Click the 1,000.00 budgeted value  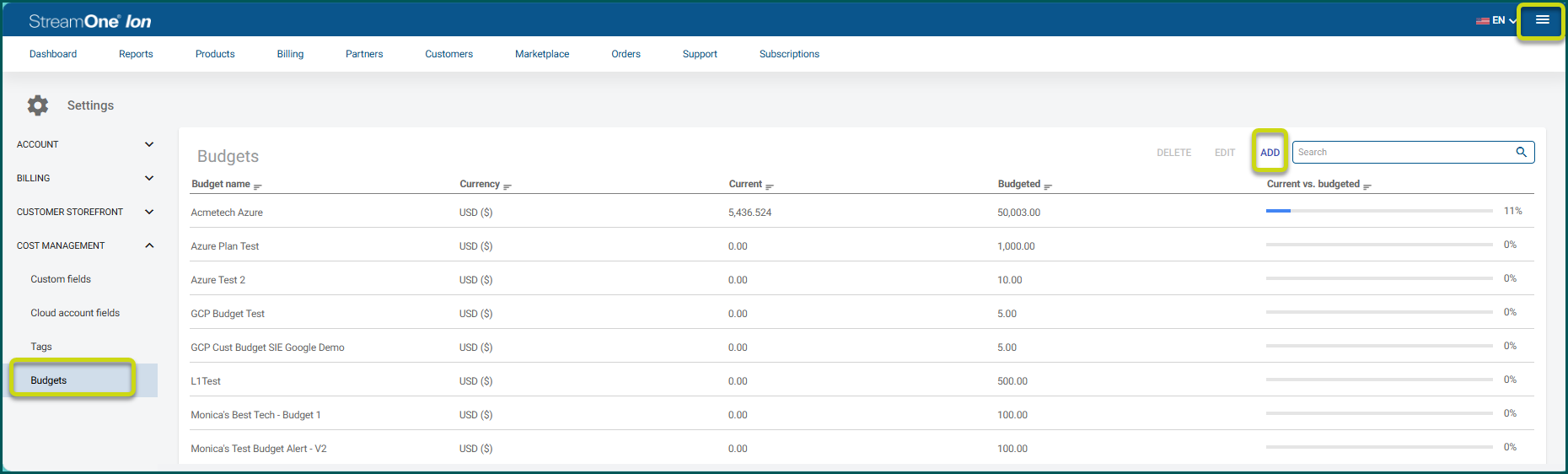1016,246
